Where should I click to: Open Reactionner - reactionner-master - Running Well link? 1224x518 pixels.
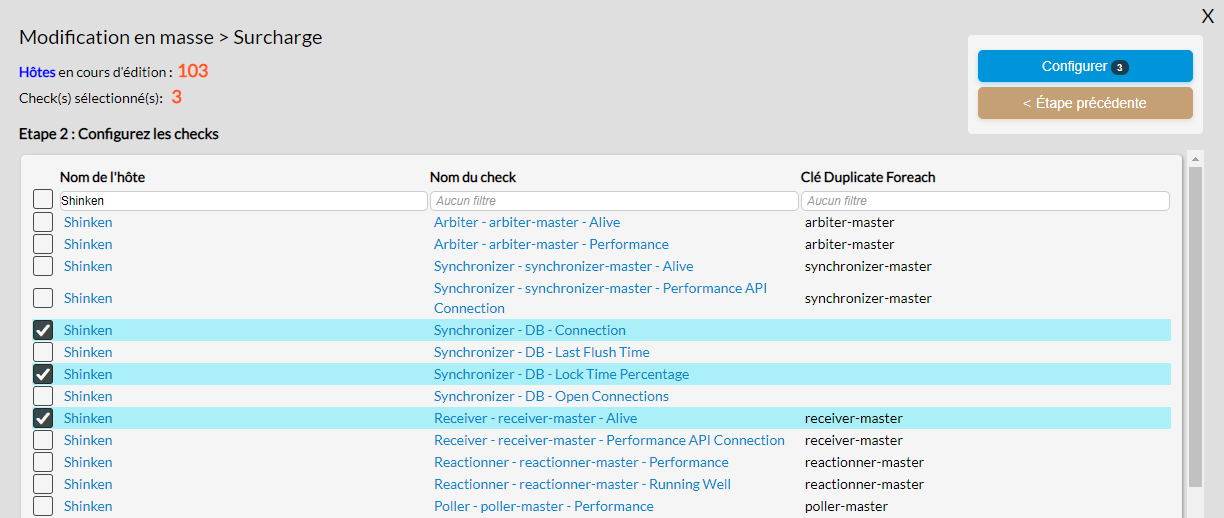582,484
